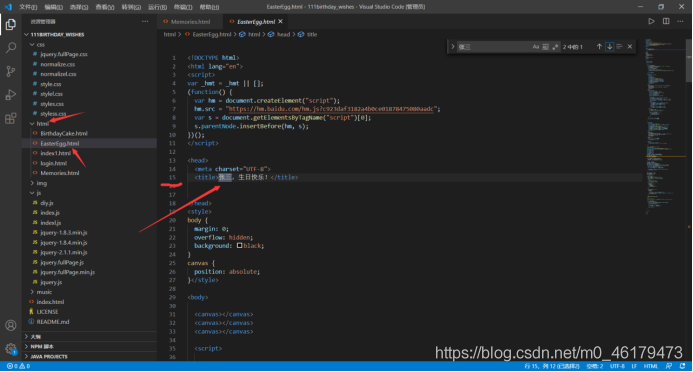The width and height of the screenshot is (693, 372).
Task: Open the Extensions view
Action: coord(11,118)
